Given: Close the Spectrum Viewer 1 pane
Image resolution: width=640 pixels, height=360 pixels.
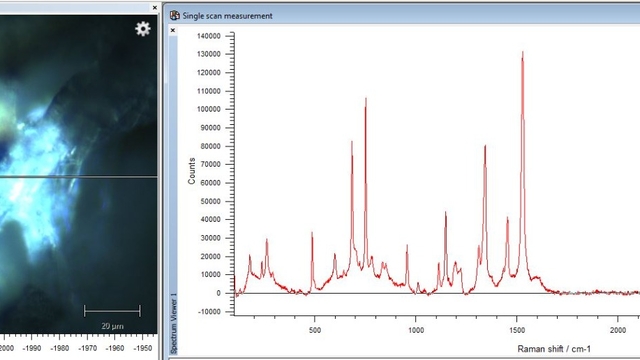Looking at the screenshot, I should [x=173, y=30].
